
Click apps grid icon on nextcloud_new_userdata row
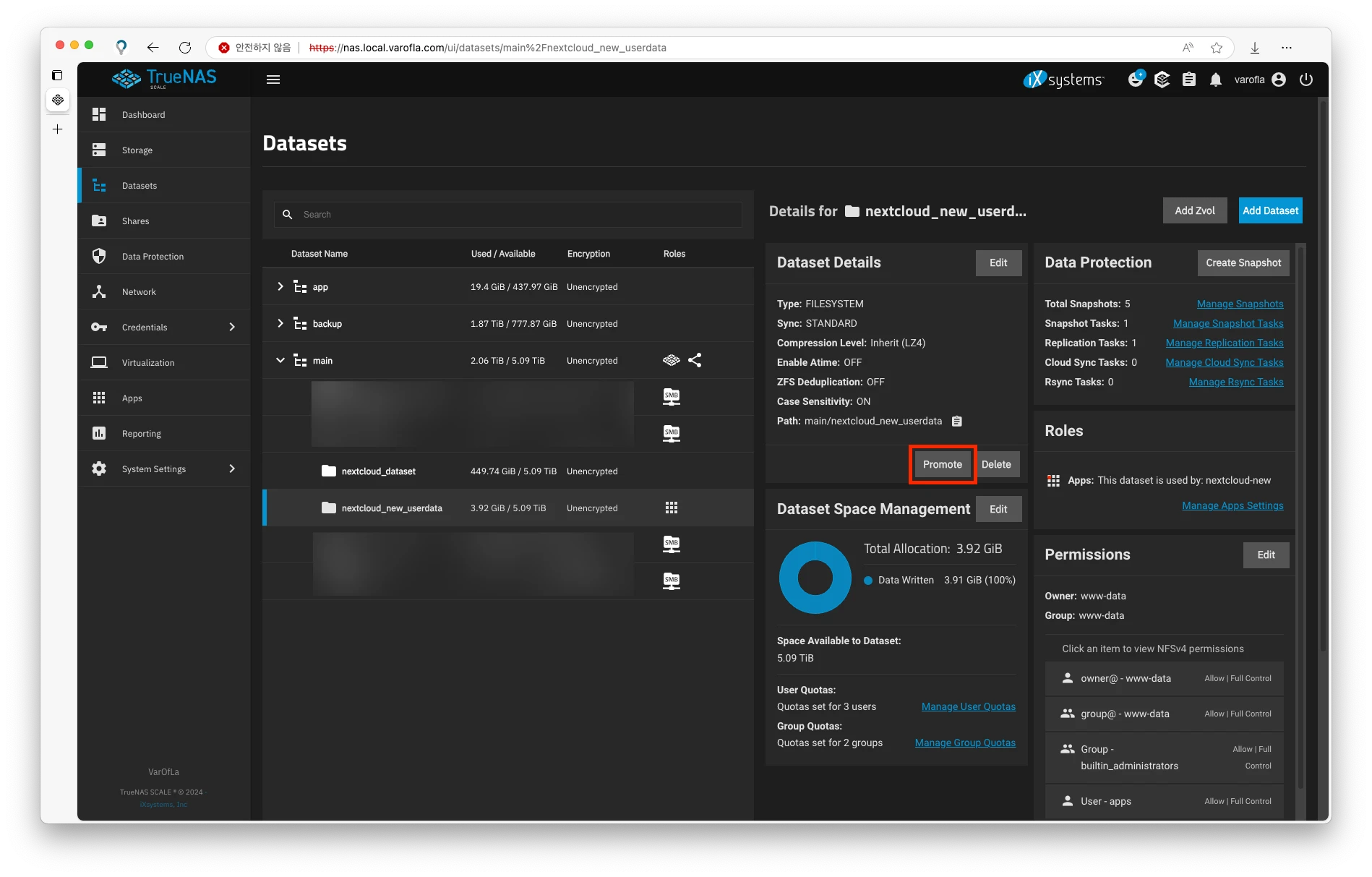(x=672, y=508)
